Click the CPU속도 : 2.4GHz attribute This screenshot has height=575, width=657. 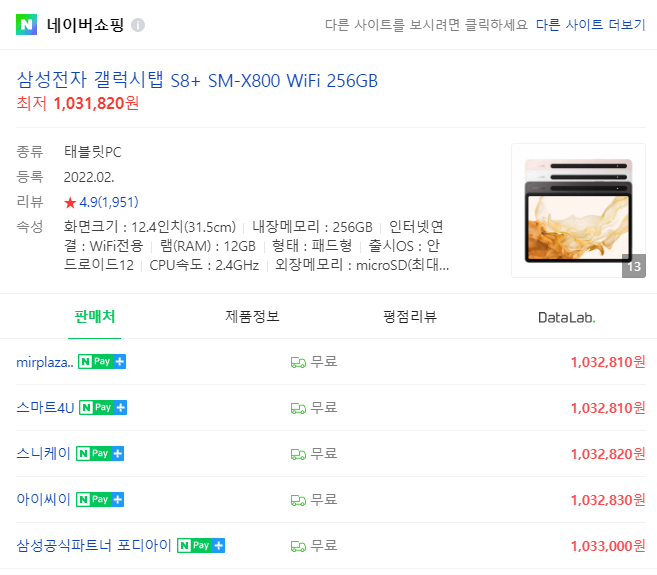[204, 265]
